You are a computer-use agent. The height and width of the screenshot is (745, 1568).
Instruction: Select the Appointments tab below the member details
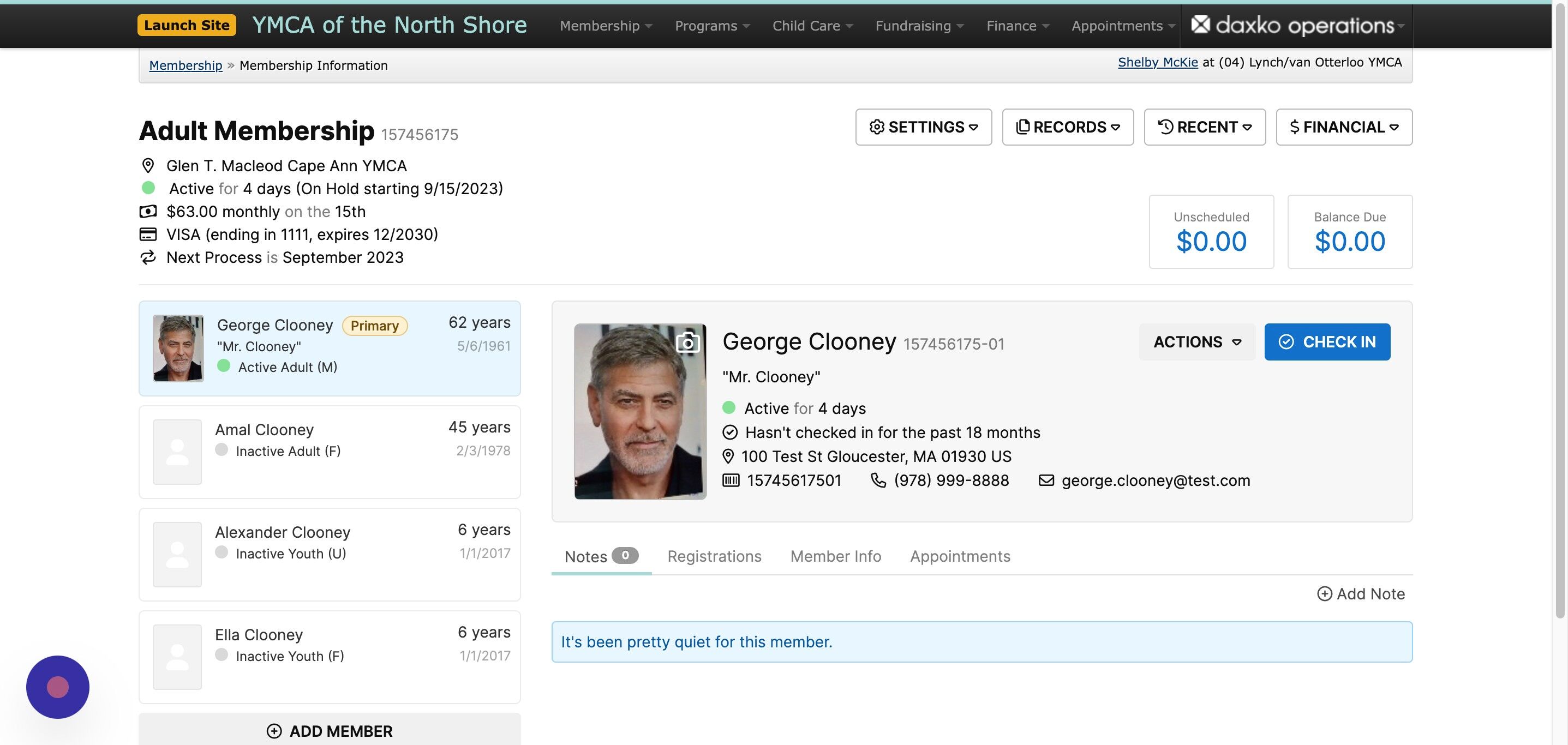(x=960, y=556)
